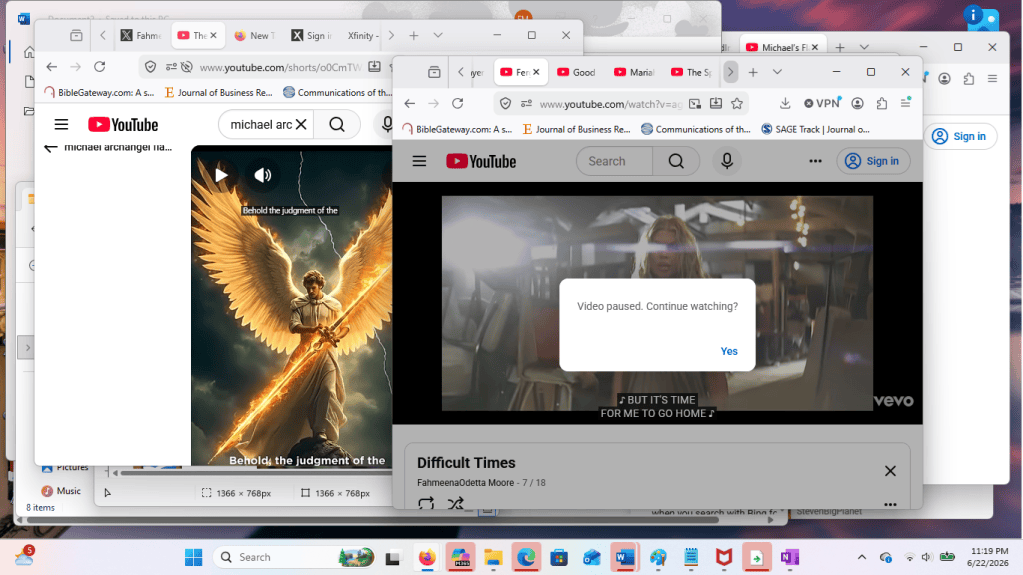Open Microsoft Edge from taskbar

[526, 557]
